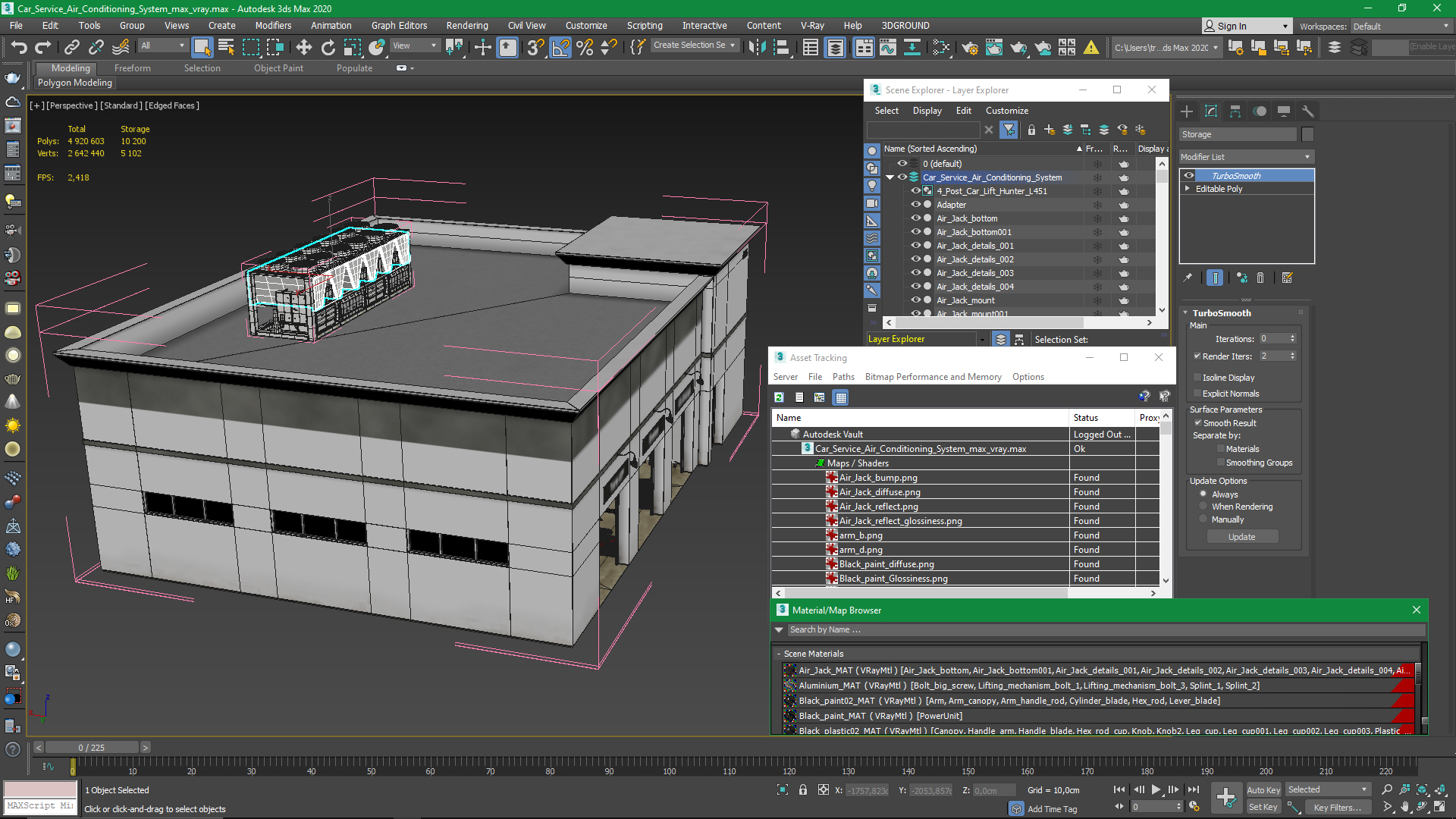Collapse the Car_Service_Air_Conditioning_System layer
The width and height of the screenshot is (1456, 819).
point(890,177)
